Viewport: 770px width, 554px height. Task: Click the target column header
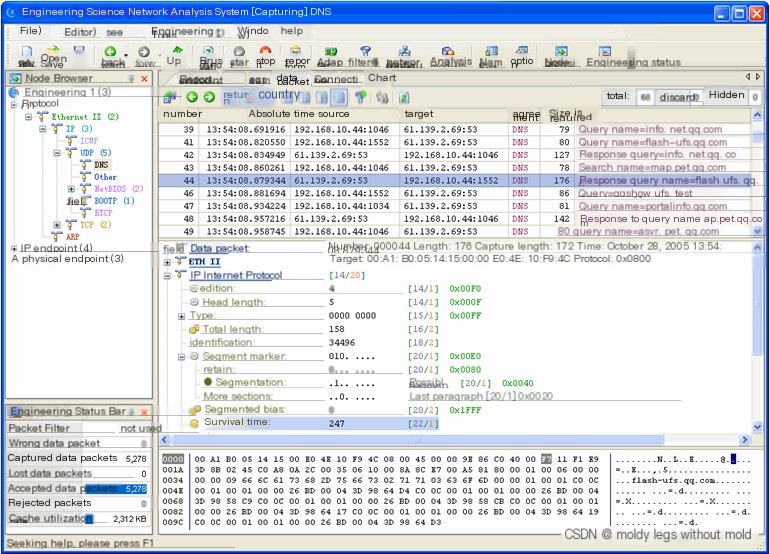(419, 114)
